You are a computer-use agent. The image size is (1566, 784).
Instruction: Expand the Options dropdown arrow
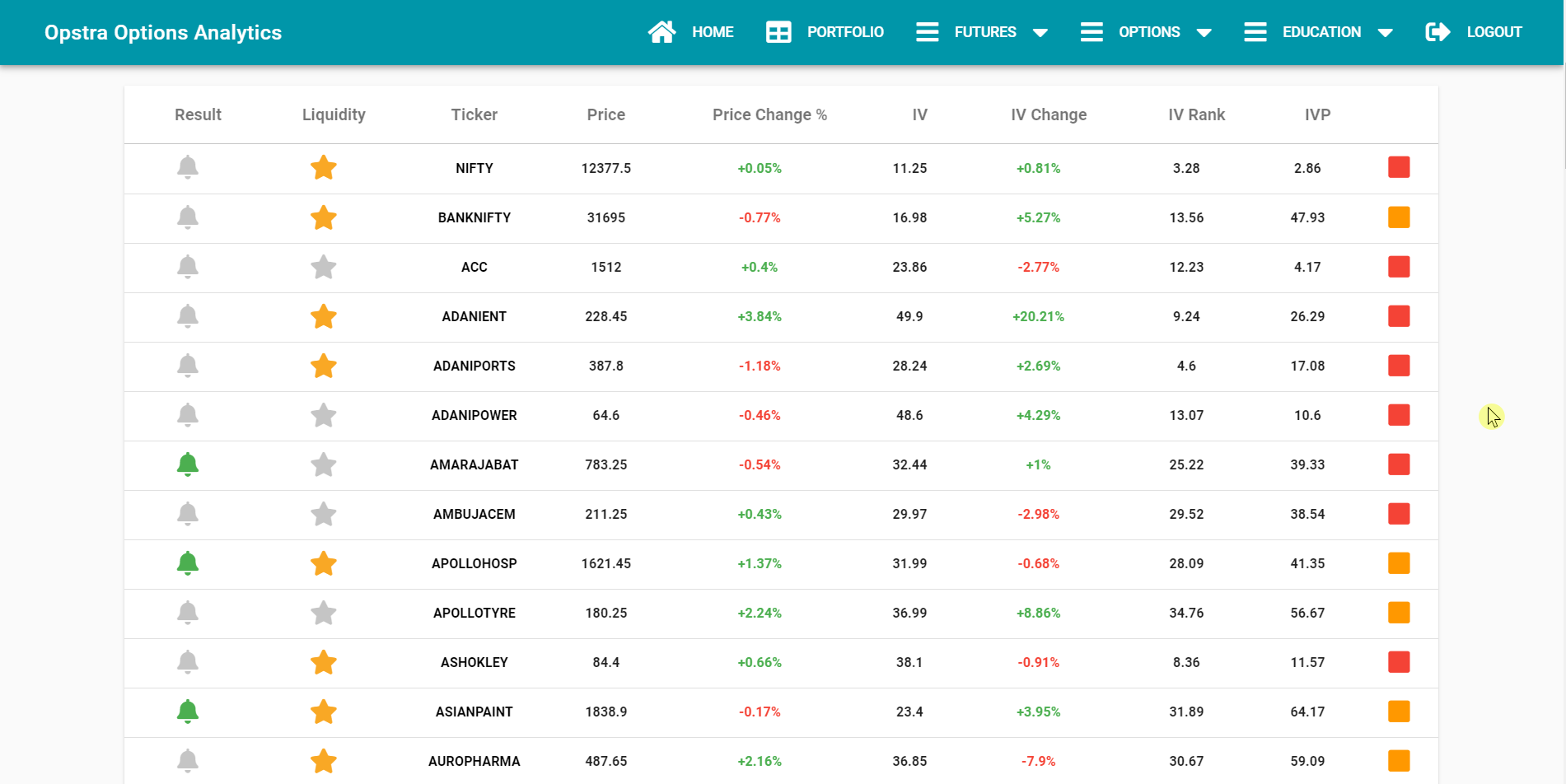pyautogui.click(x=1204, y=33)
